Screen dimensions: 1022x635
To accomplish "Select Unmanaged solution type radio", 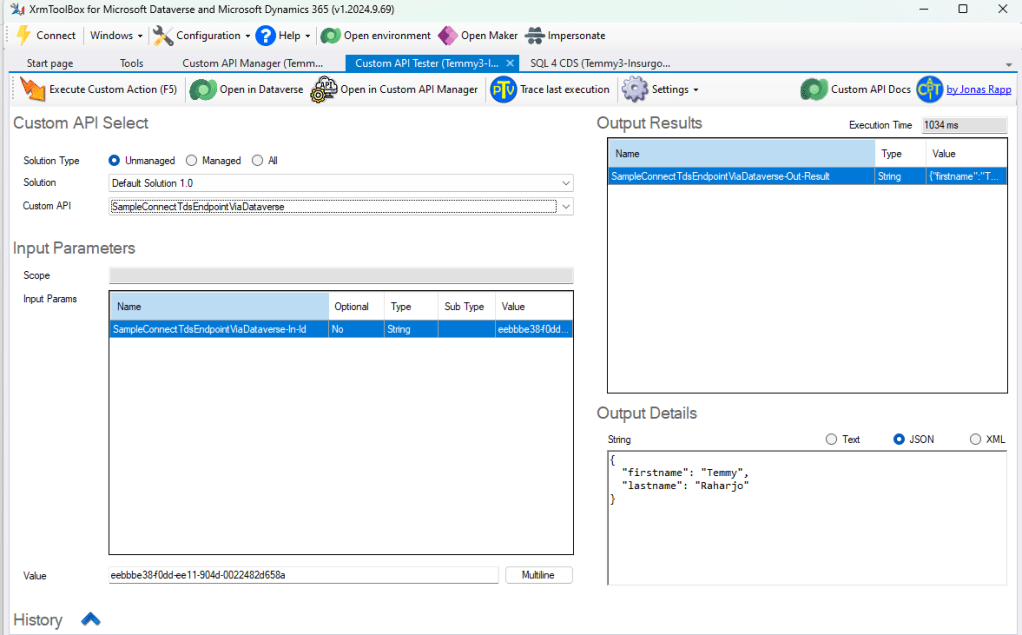I will click(114, 160).
